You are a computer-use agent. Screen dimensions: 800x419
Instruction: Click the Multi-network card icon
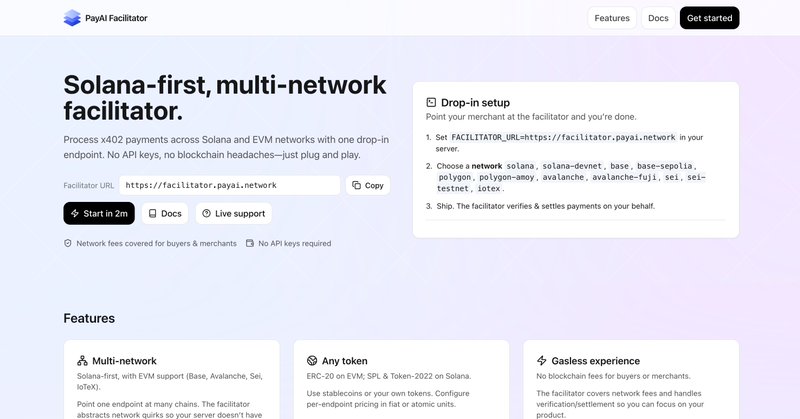click(x=82, y=361)
